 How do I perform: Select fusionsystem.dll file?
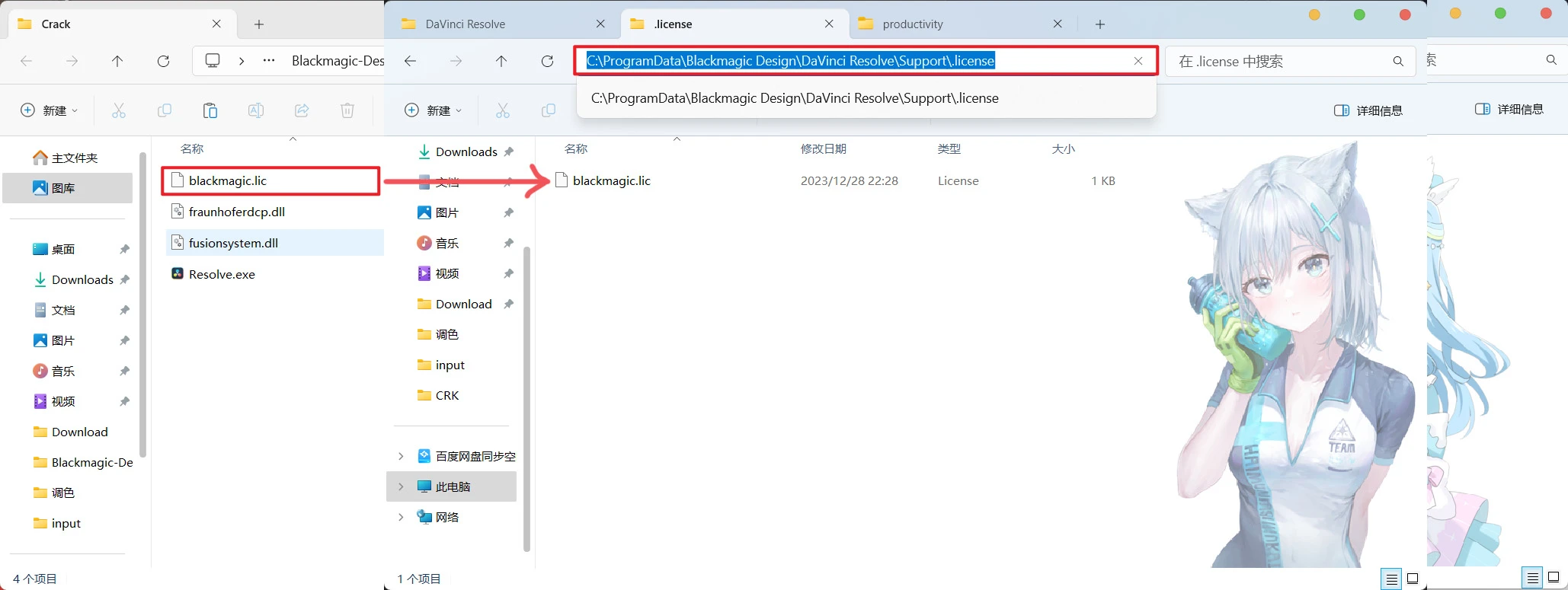click(x=274, y=243)
